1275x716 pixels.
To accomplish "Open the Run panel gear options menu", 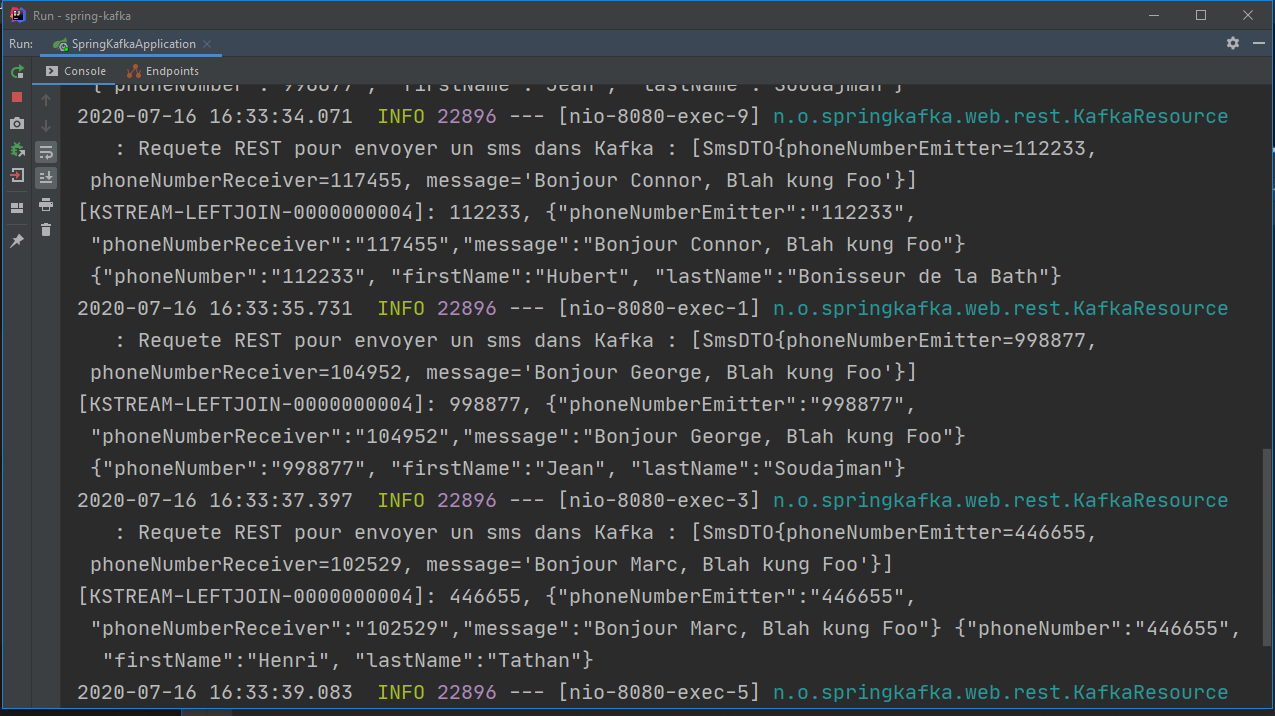I will [1232, 44].
